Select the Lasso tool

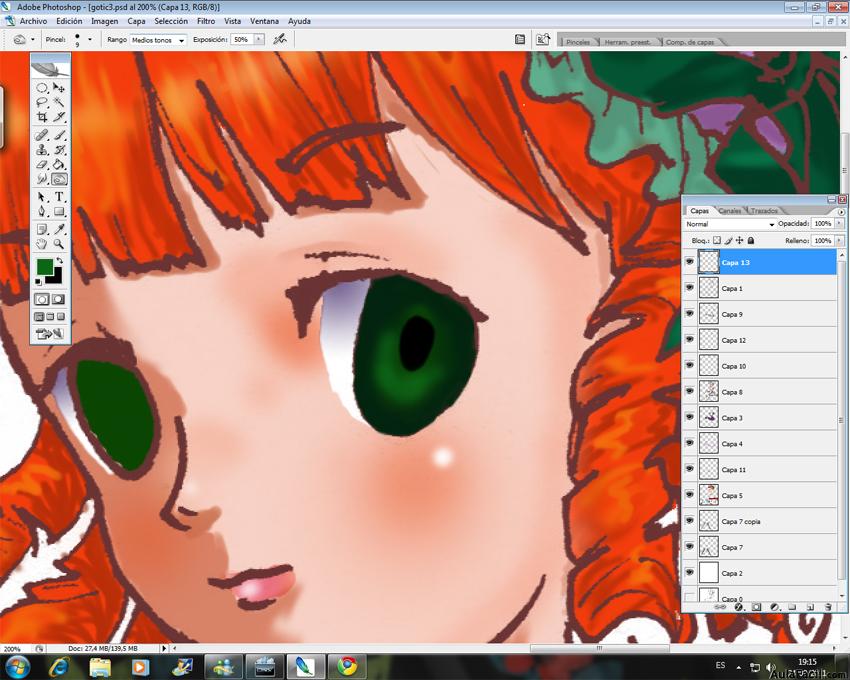[42, 102]
